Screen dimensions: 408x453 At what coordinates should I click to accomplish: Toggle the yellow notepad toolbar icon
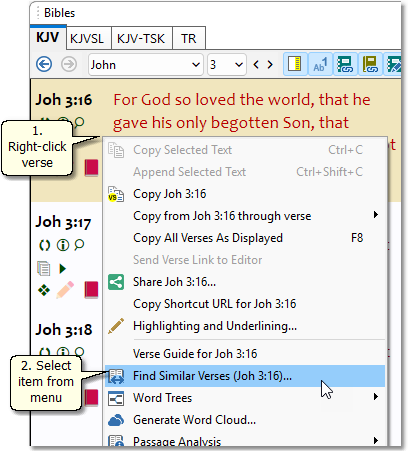(x=295, y=64)
